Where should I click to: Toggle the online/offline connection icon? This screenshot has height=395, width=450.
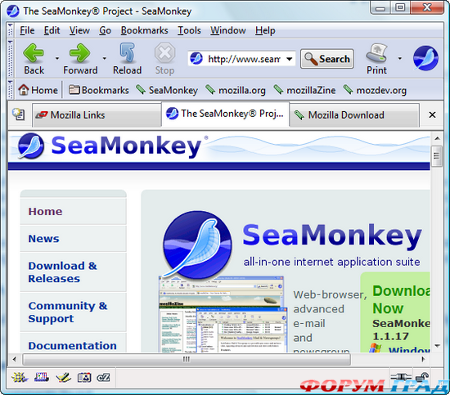click(401, 377)
